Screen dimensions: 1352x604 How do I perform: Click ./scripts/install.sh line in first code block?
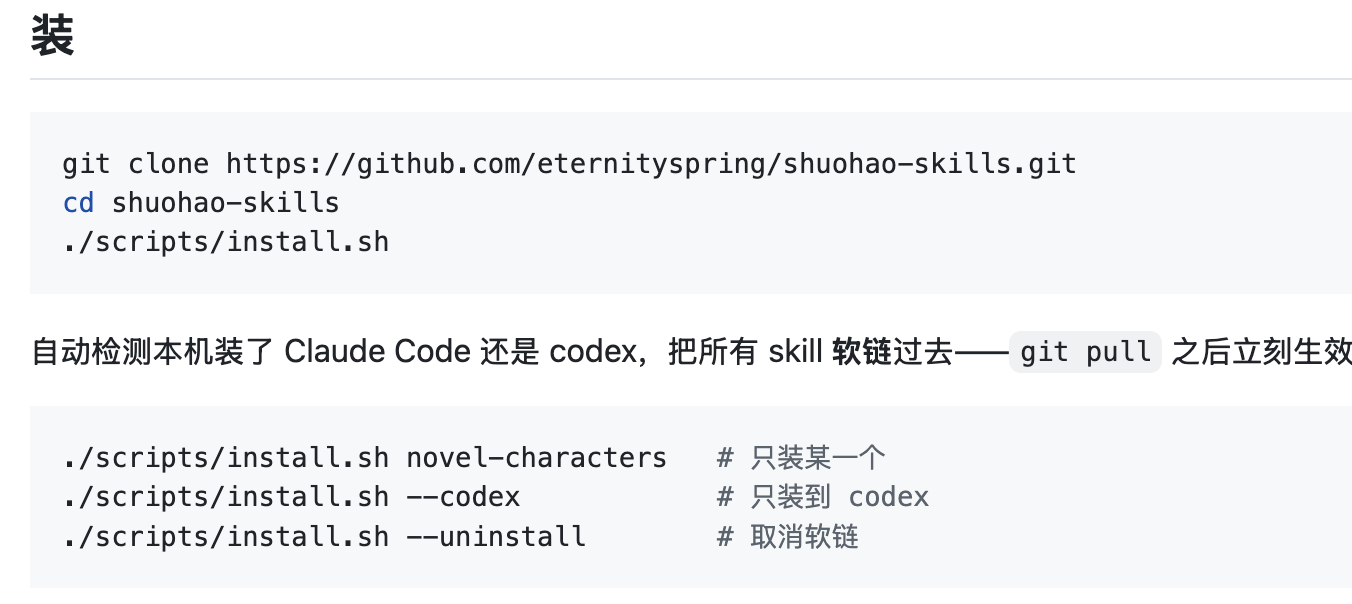(226, 241)
